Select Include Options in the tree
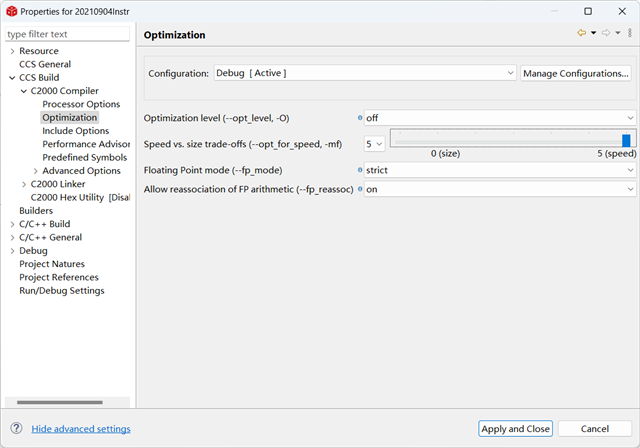The width and height of the screenshot is (640, 448). point(75,131)
